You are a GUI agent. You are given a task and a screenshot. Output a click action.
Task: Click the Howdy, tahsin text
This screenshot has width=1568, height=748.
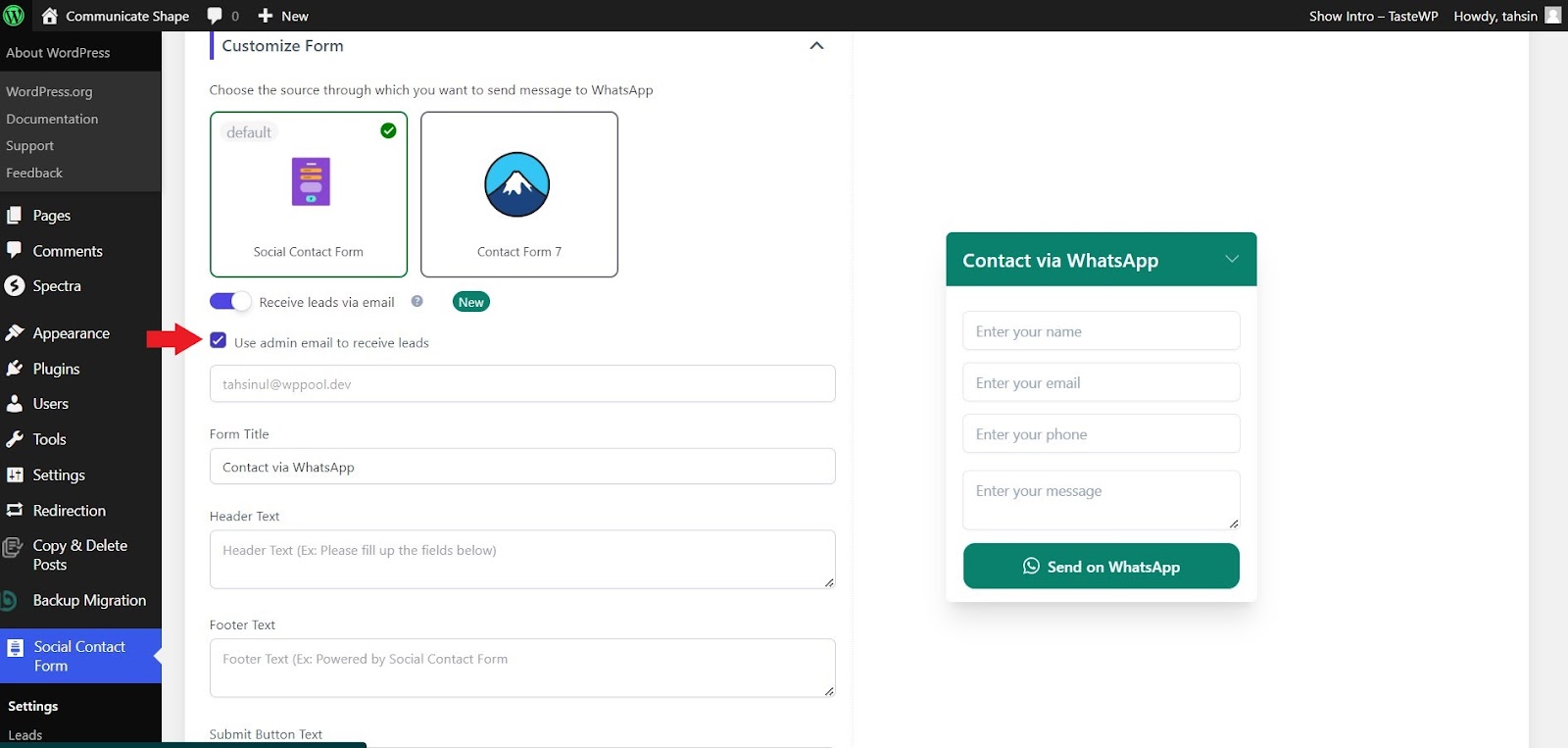[x=1495, y=16]
